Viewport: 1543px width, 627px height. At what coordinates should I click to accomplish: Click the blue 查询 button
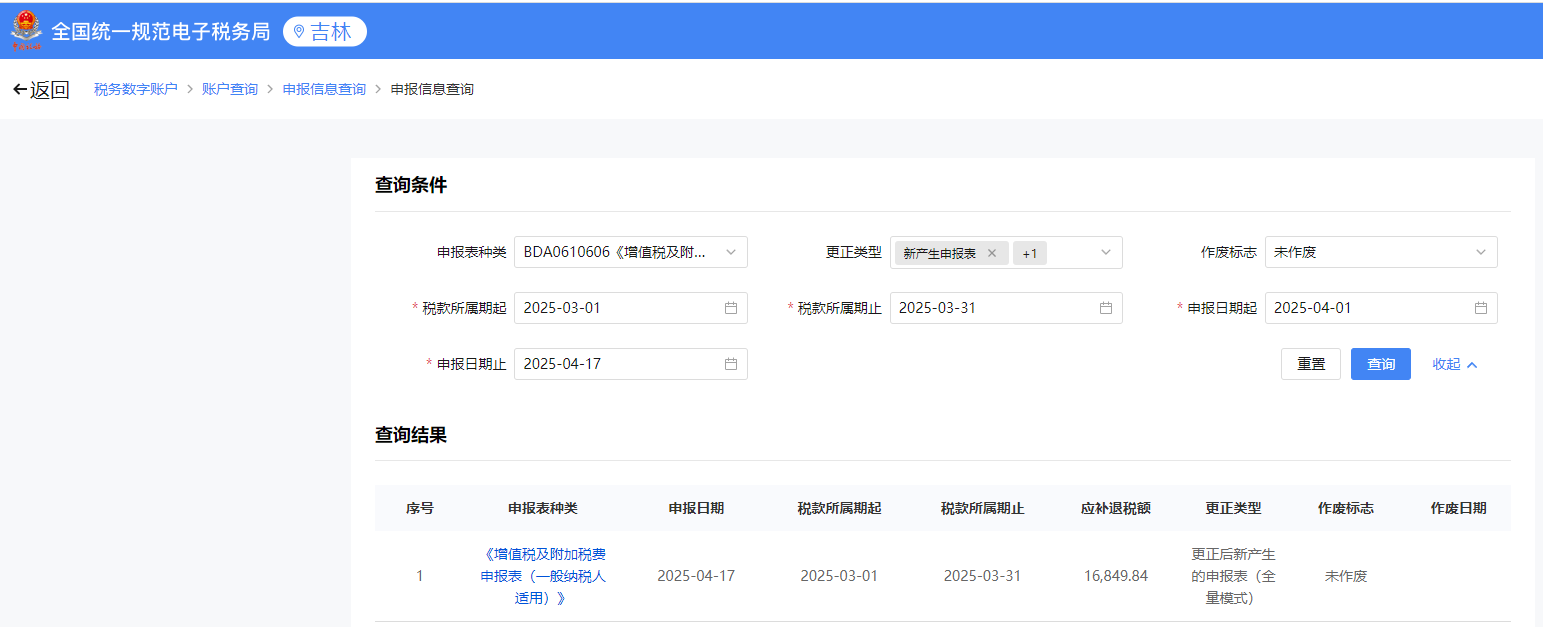point(1381,364)
